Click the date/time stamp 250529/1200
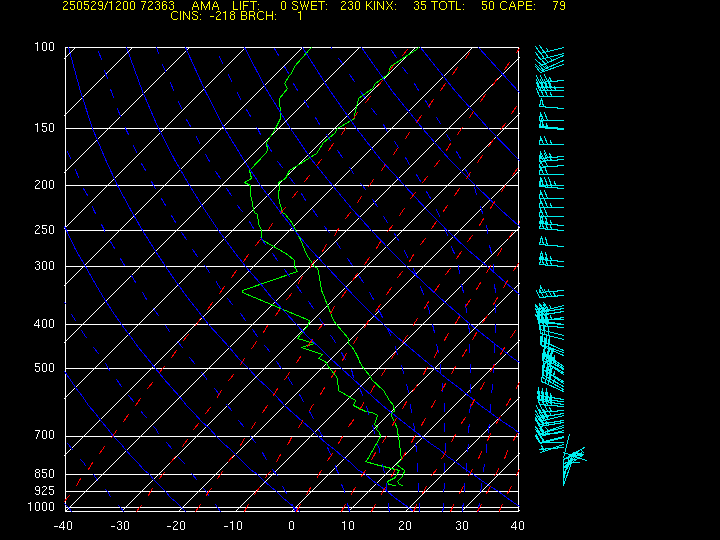This screenshot has height=540, width=720. [x=97, y=6]
